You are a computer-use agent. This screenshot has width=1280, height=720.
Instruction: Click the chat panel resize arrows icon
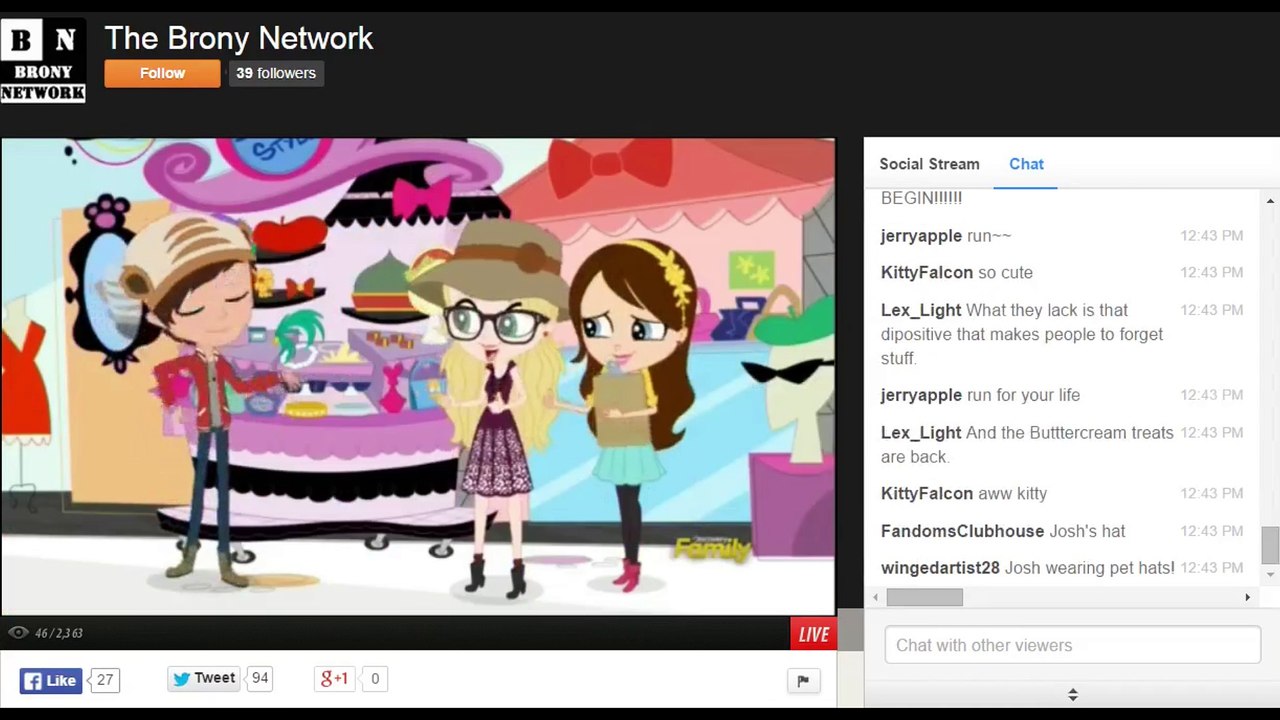tap(1072, 694)
